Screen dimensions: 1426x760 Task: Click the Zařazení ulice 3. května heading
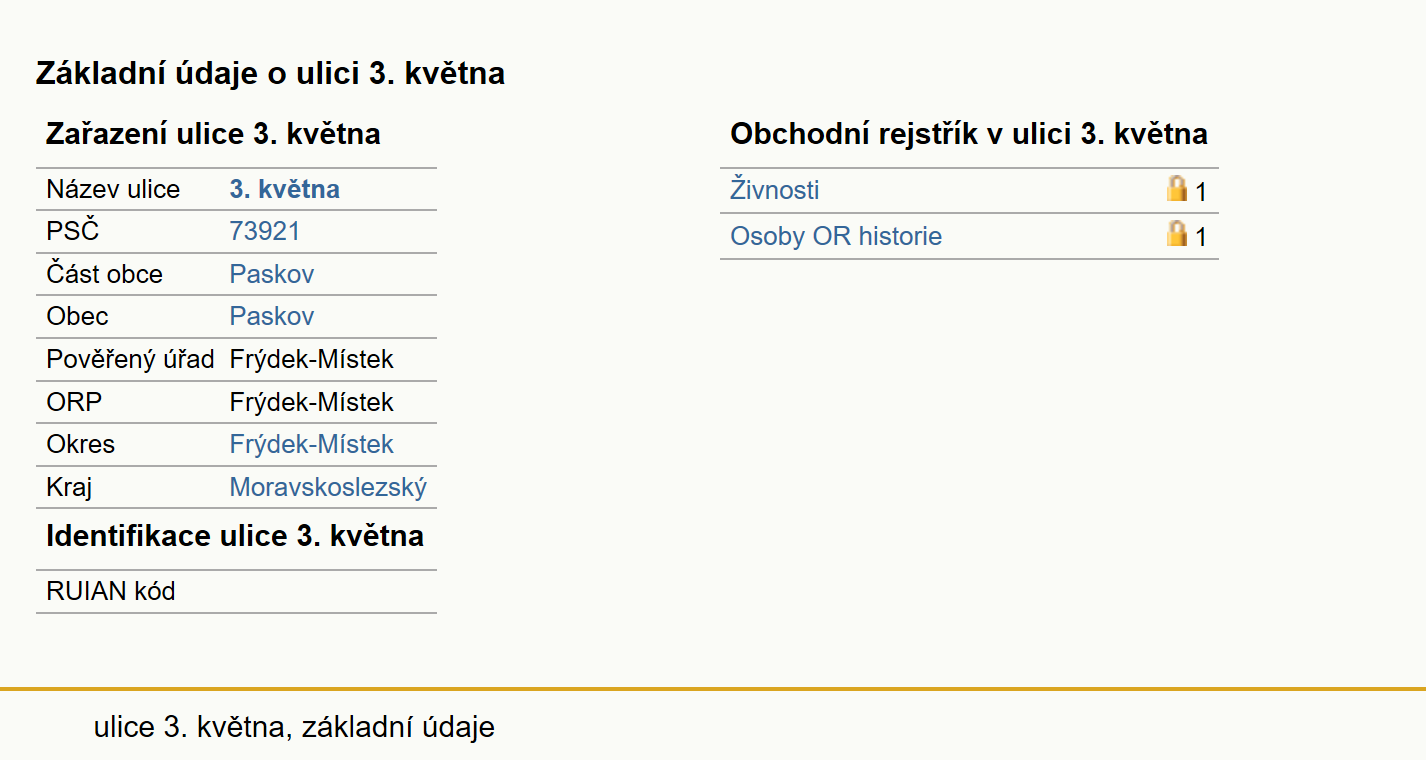[213, 134]
